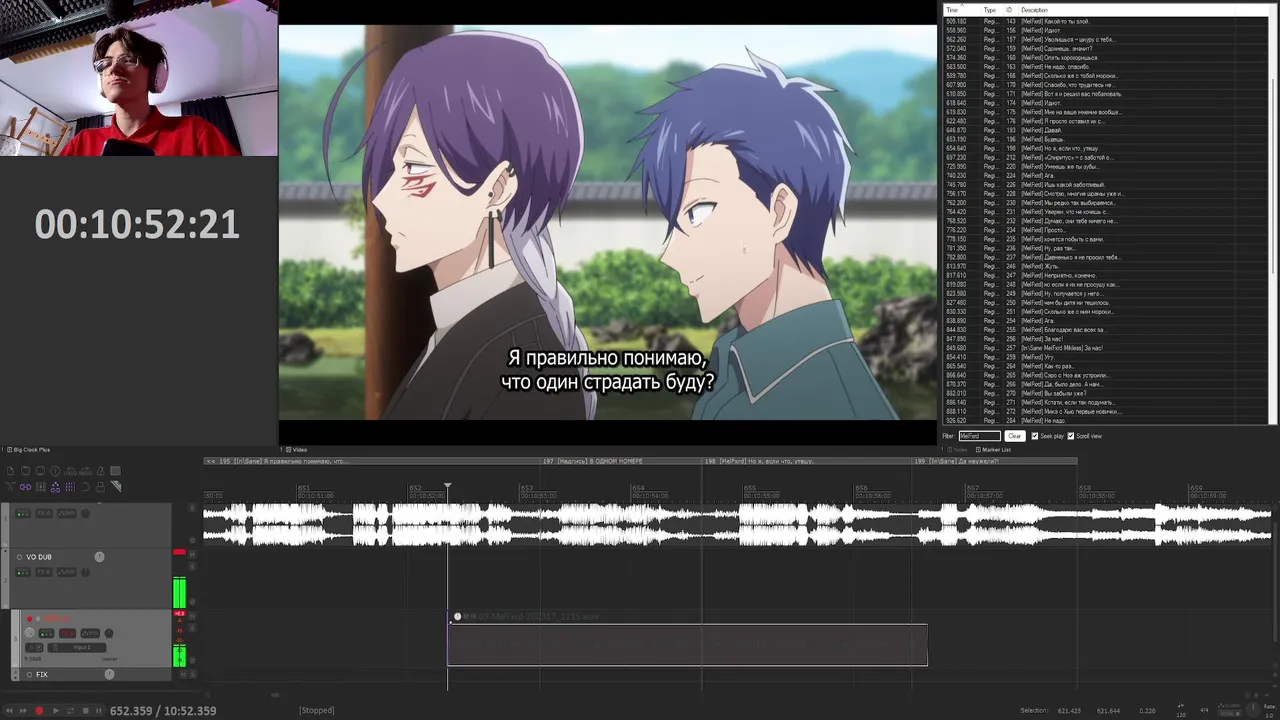Viewport: 1280px width, 720px height.
Task: Solo the VO DUB track
Action: [192, 567]
